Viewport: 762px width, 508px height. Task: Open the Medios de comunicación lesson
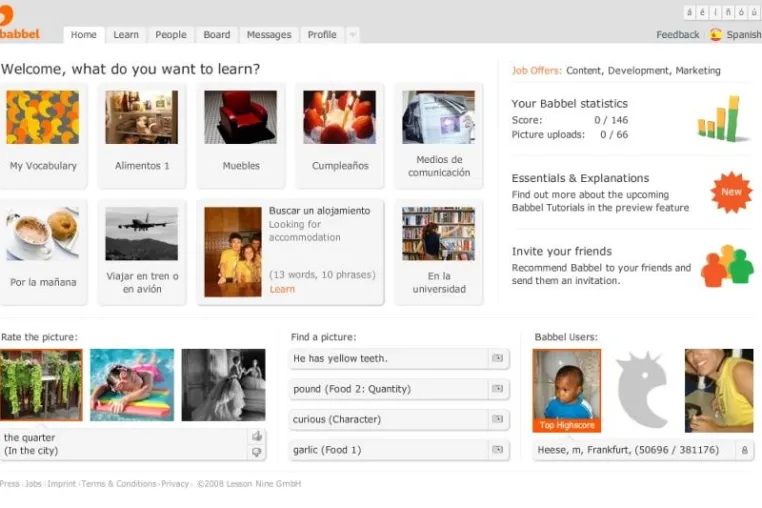[x=439, y=135]
